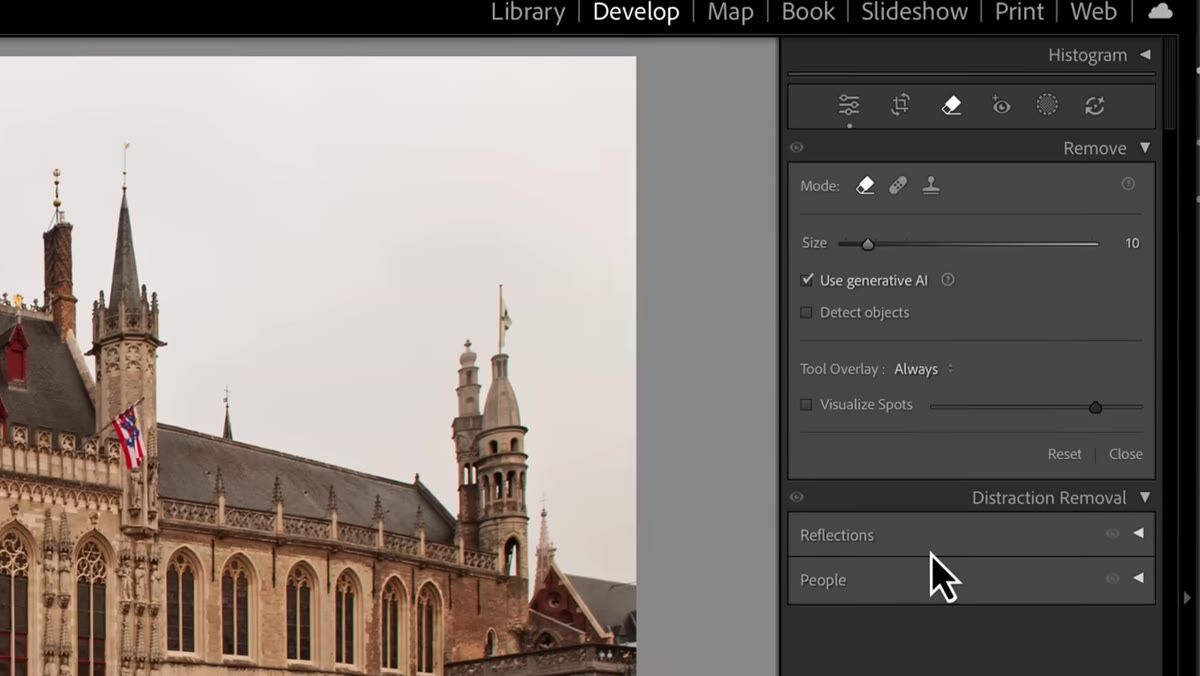Choose the Heal mode bandage icon

pyautogui.click(x=898, y=185)
